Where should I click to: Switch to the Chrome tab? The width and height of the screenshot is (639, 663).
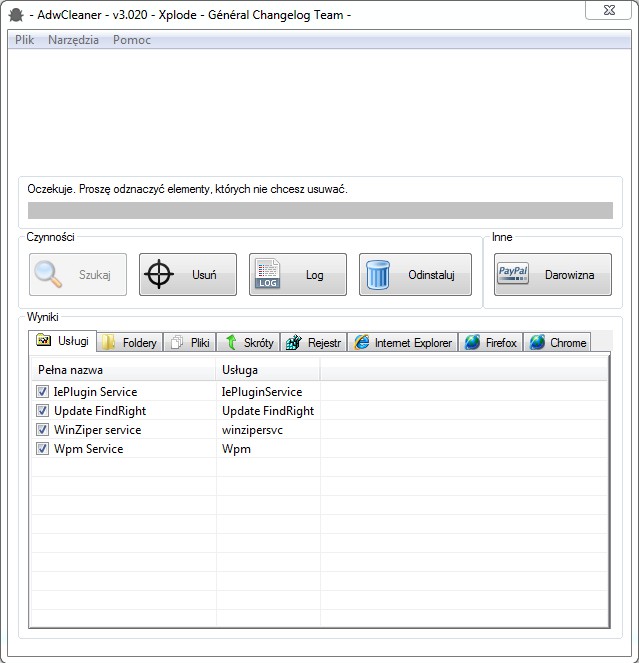(x=557, y=342)
